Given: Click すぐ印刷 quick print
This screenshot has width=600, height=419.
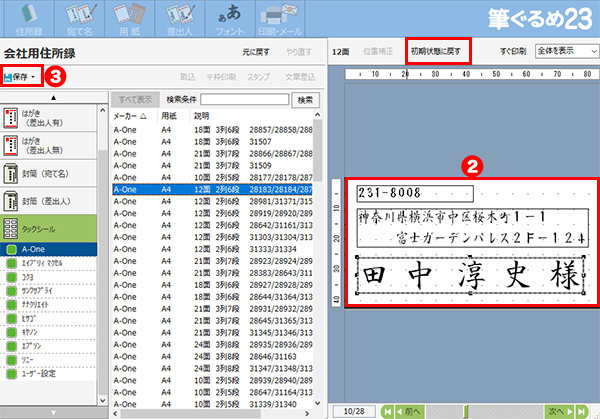Looking at the screenshot, I should pyautogui.click(x=513, y=51).
